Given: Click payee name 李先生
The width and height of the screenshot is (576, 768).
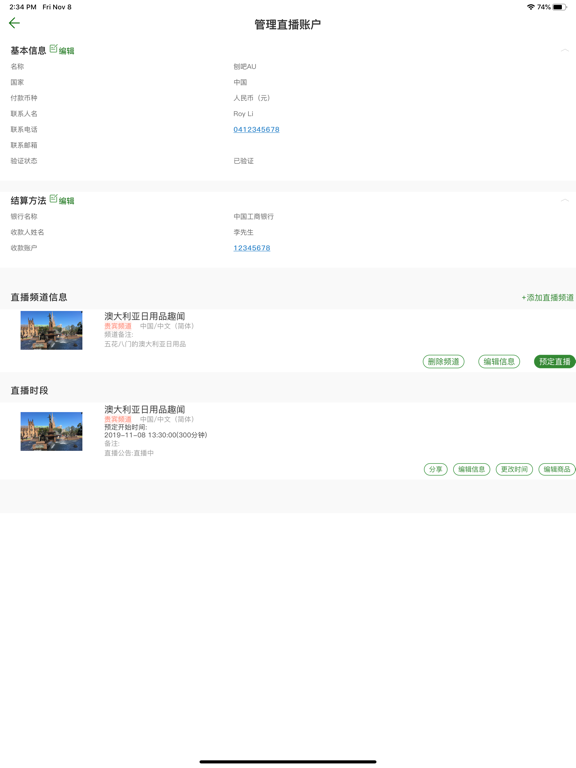Looking at the screenshot, I should pyautogui.click(x=243, y=232).
